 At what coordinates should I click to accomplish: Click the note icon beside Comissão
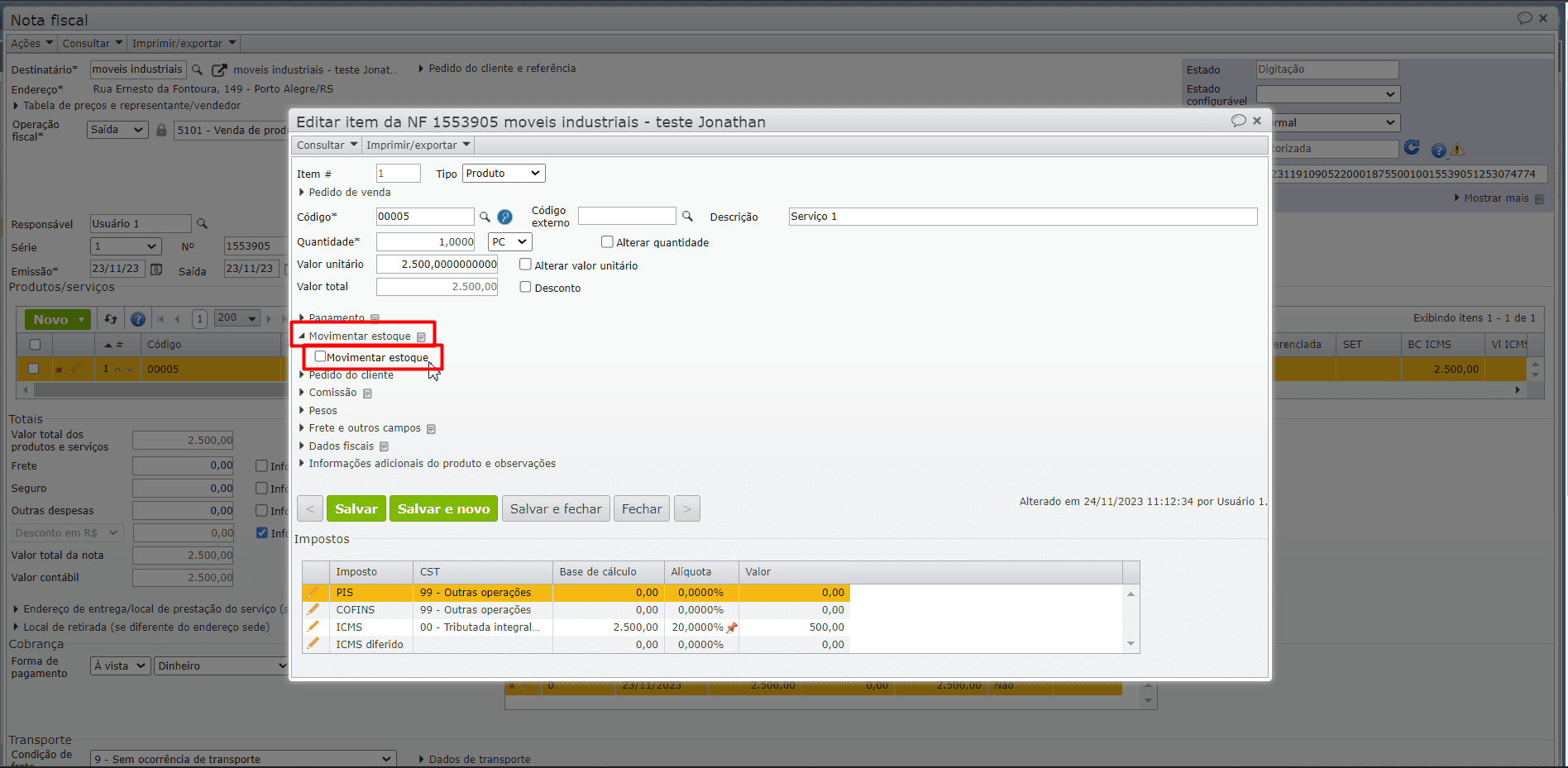click(367, 394)
